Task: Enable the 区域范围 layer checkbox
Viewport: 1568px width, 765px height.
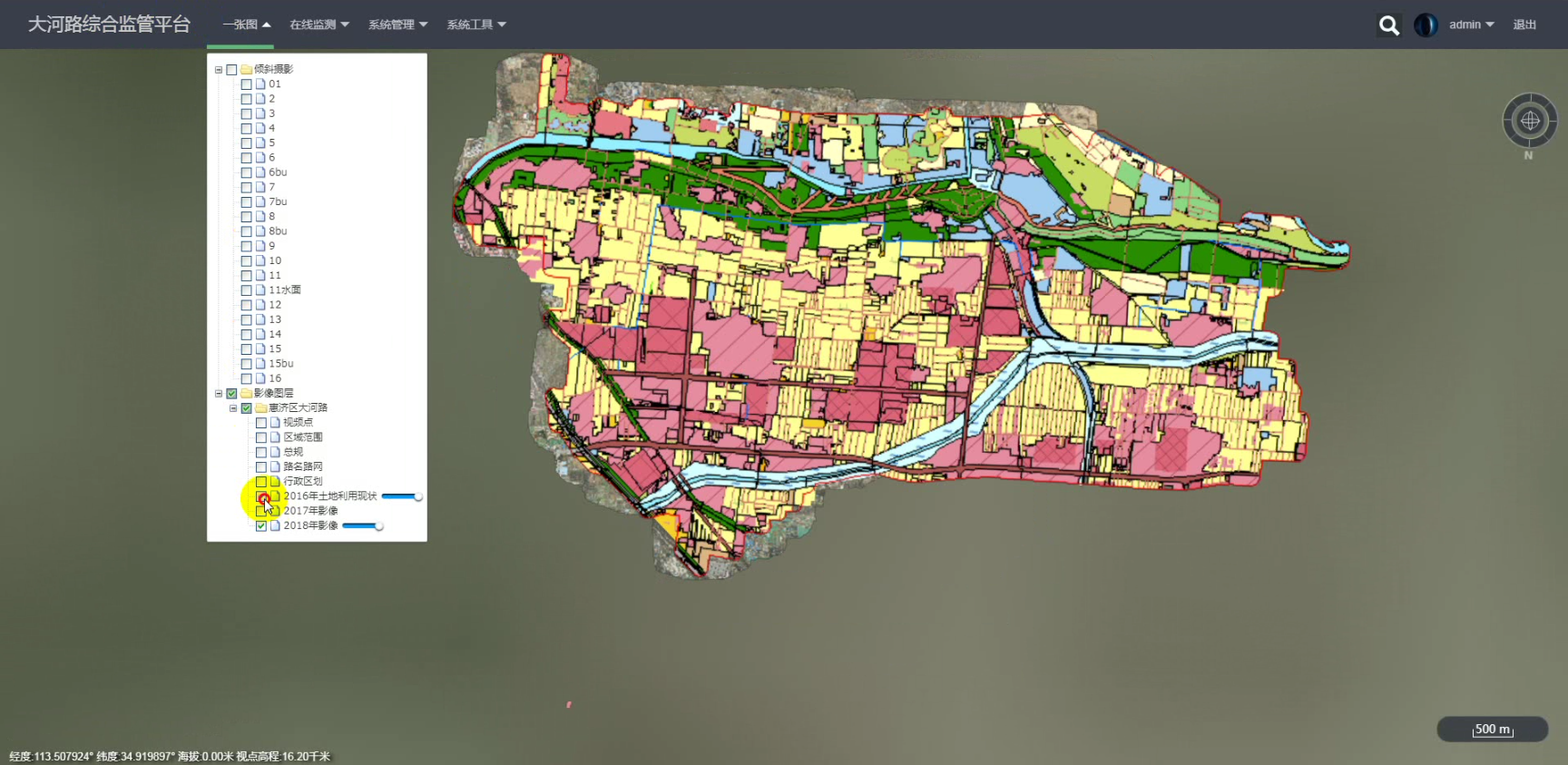Action: [261, 437]
